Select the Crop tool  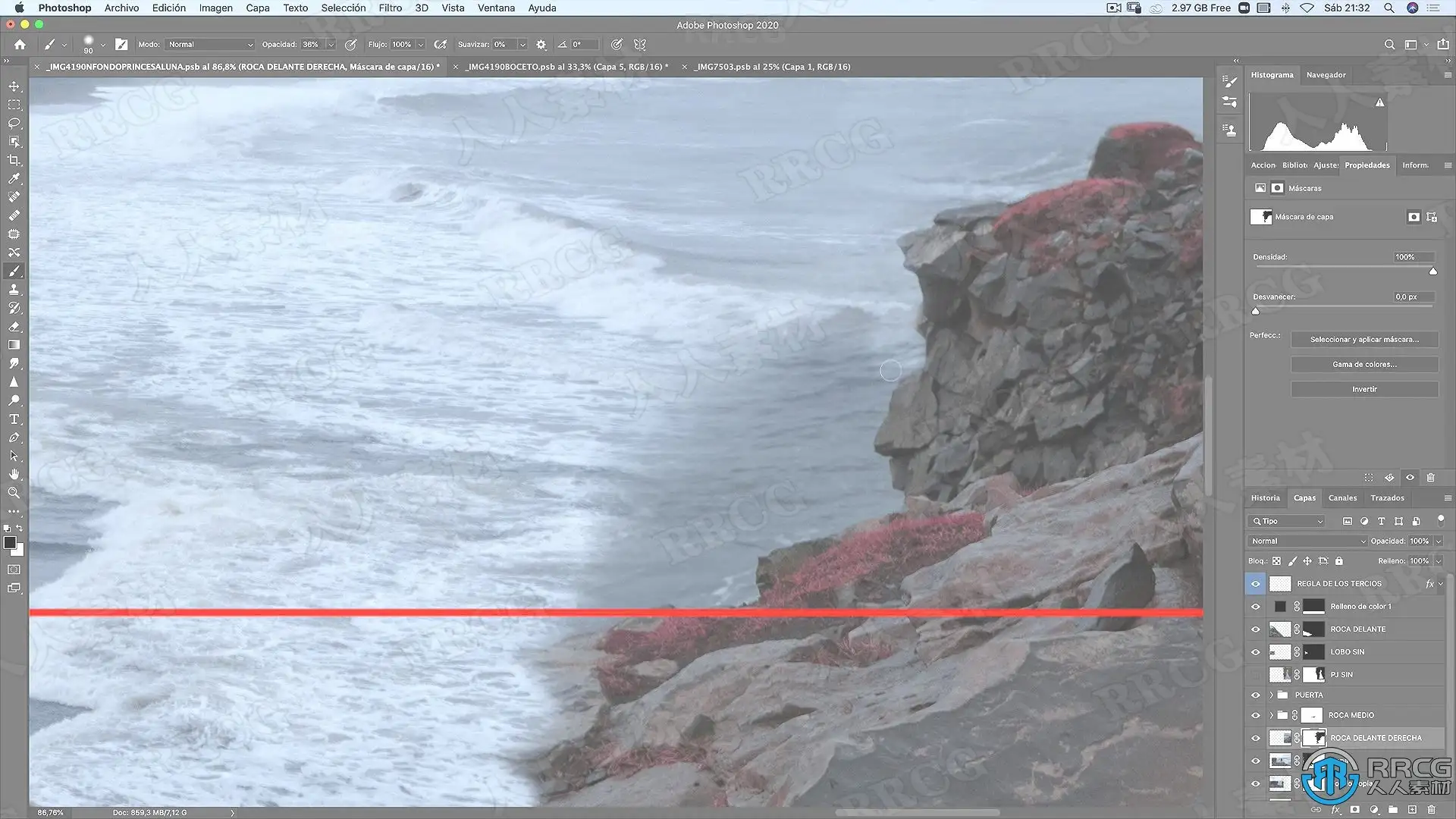tap(14, 160)
